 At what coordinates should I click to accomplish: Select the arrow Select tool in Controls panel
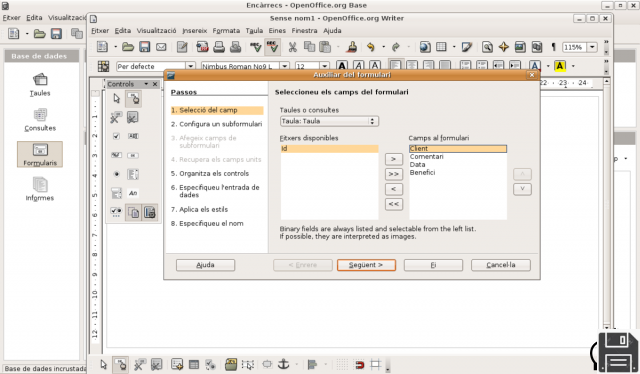pyautogui.click(x=116, y=98)
